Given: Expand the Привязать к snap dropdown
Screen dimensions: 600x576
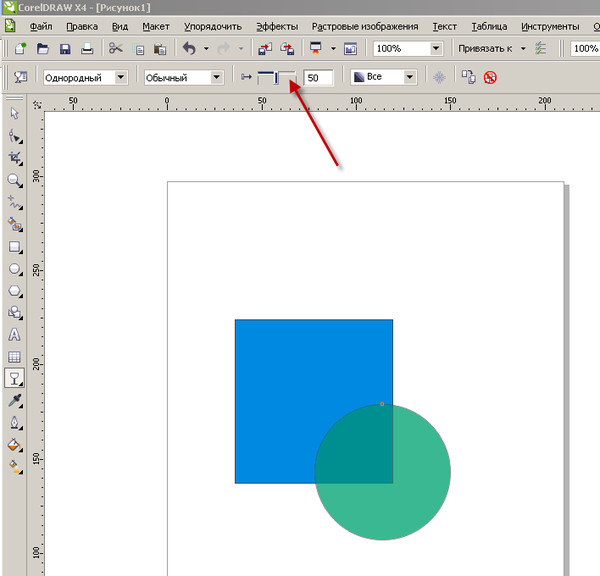Looking at the screenshot, I should click(523, 49).
